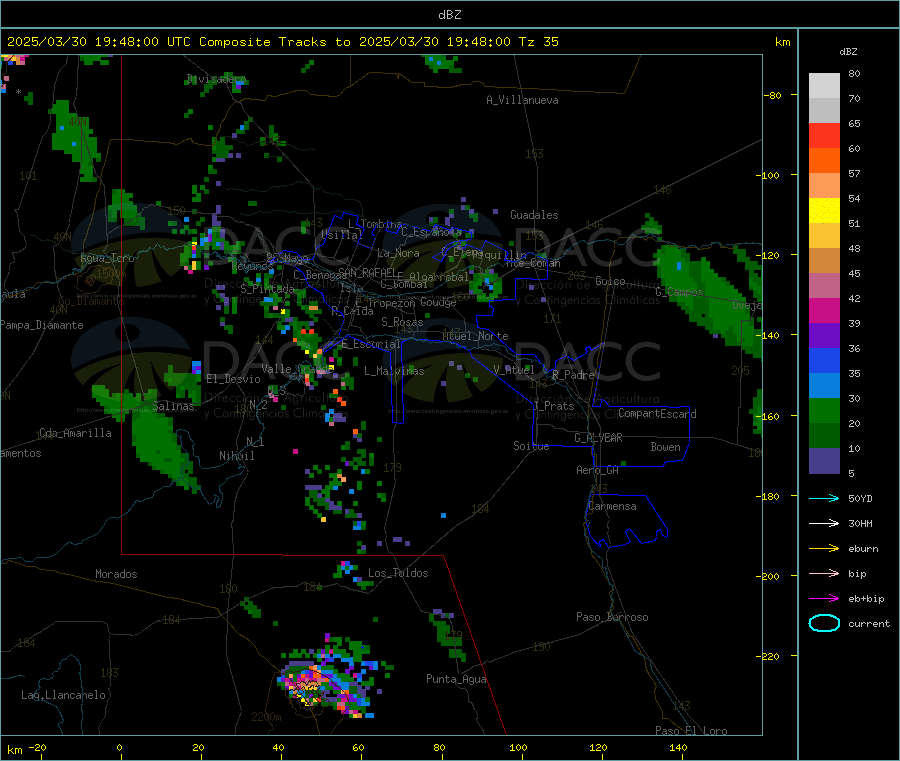The height and width of the screenshot is (761, 900).
Task: Click the 'CompantEscard' map label
Action: pyautogui.click(x=657, y=413)
